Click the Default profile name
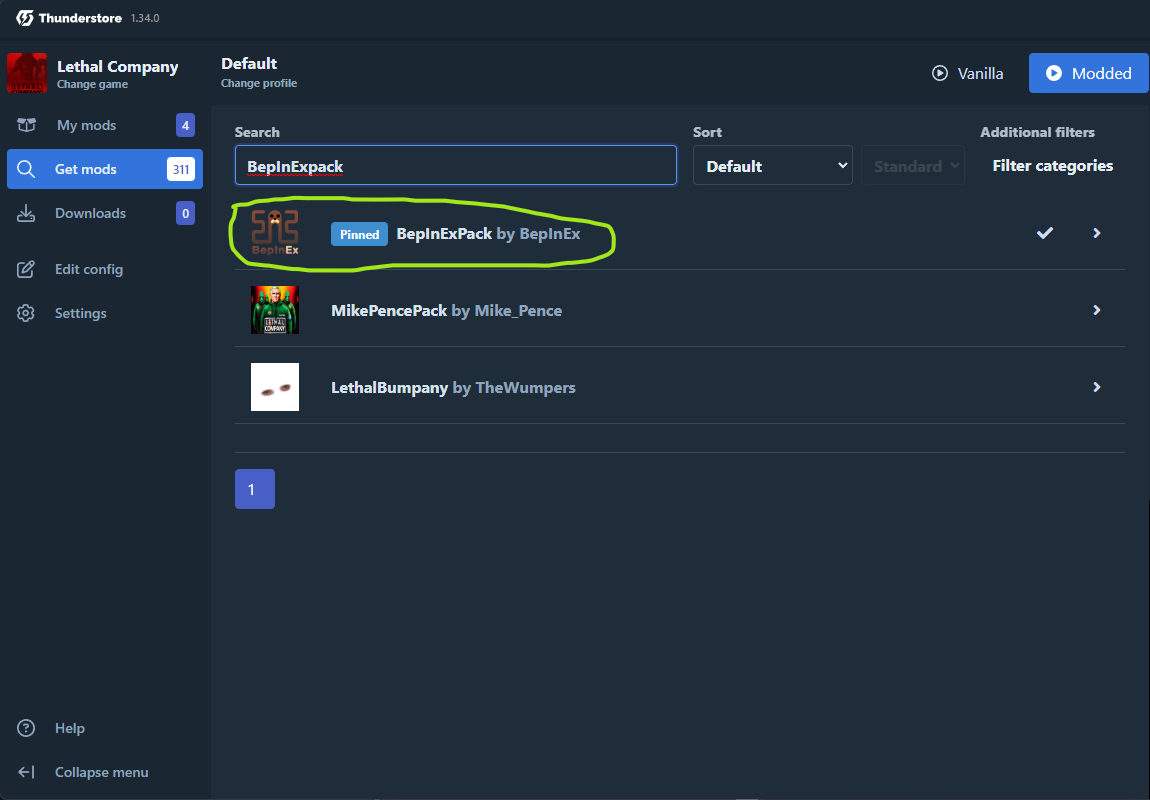Viewport: 1150px width, 800px height. pyautogui.click(x=249, y=64)
